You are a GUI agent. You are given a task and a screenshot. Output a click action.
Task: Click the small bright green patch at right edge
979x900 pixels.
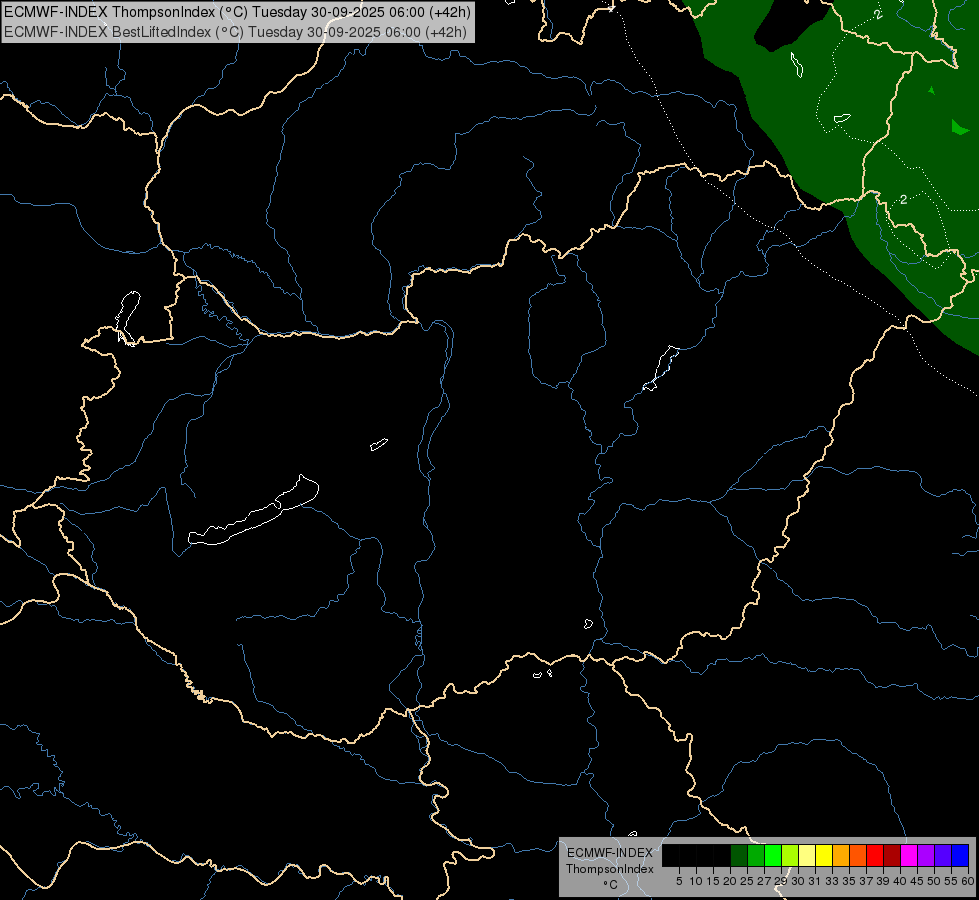[x=959, y=127]
